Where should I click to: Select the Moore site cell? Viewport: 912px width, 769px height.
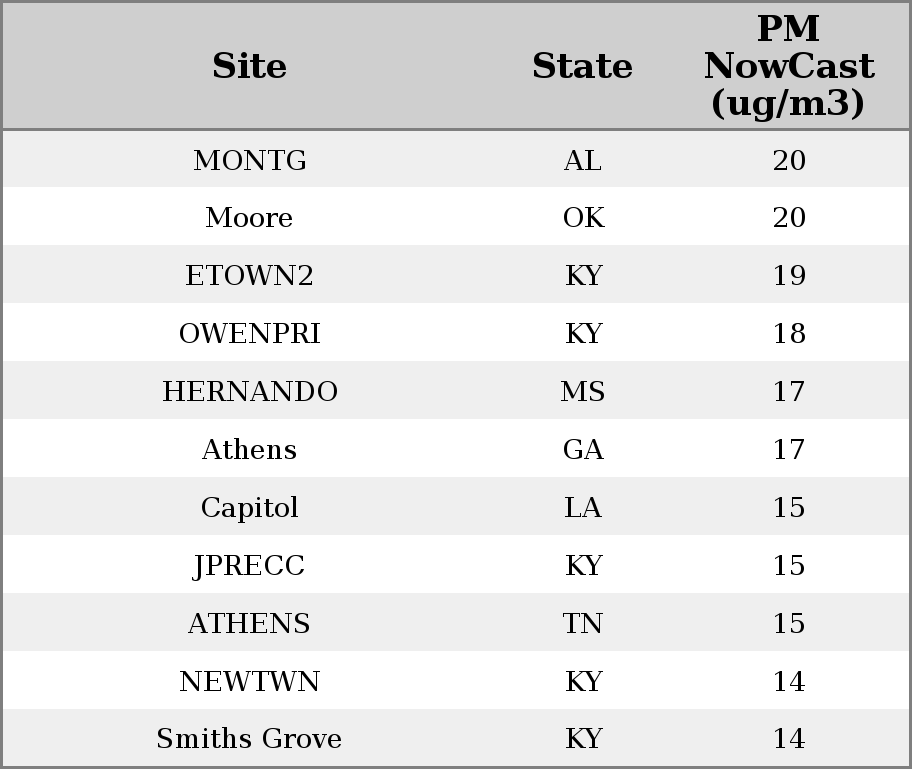click(250, 218)
